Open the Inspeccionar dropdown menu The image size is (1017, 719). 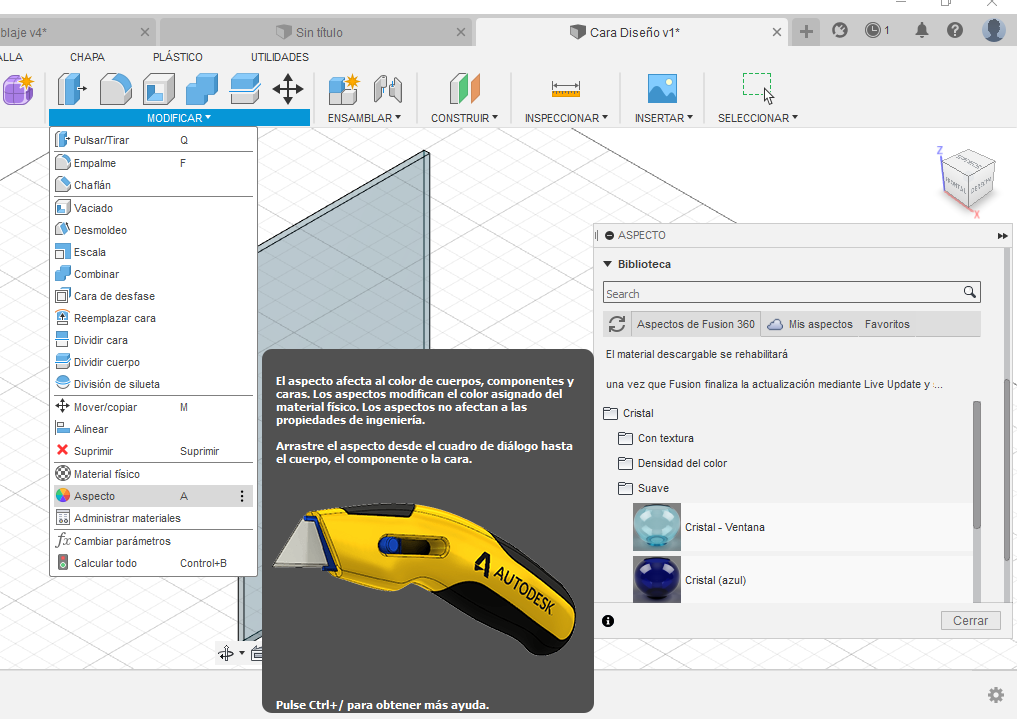(x=566, y=118)
